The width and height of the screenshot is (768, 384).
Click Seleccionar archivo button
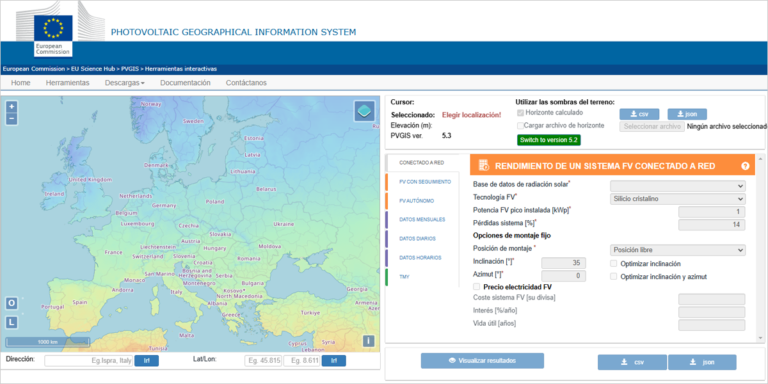tap(651, 126)
